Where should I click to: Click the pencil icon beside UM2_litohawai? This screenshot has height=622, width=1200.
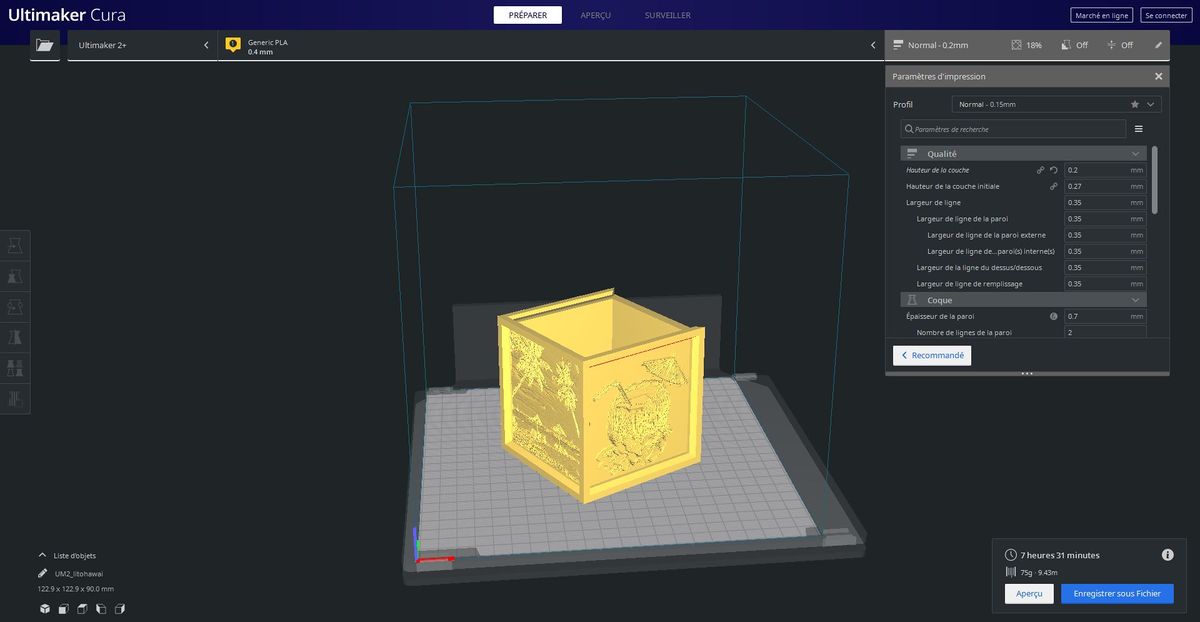point(42,574)
